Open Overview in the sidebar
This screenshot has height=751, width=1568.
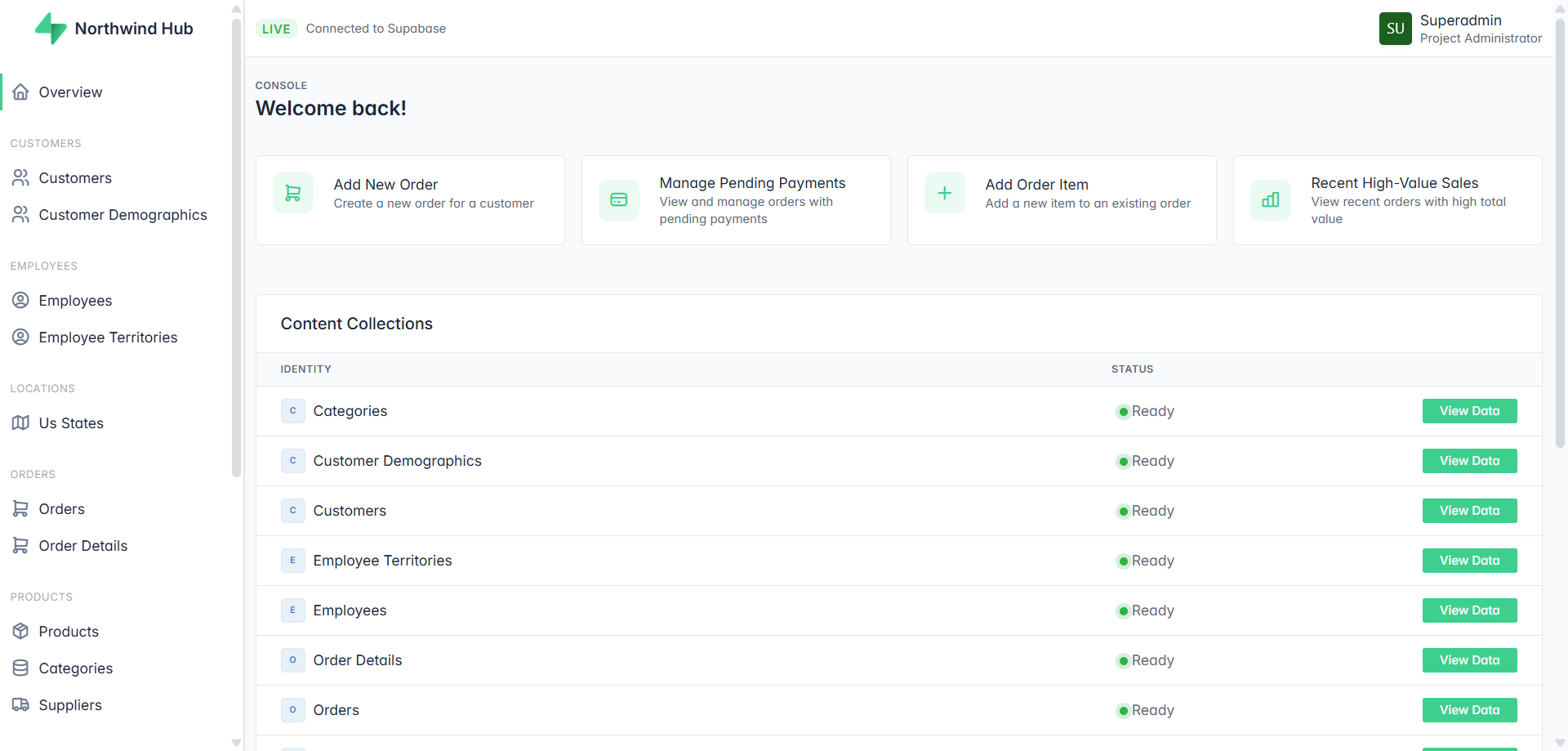(x=70, y=92)
